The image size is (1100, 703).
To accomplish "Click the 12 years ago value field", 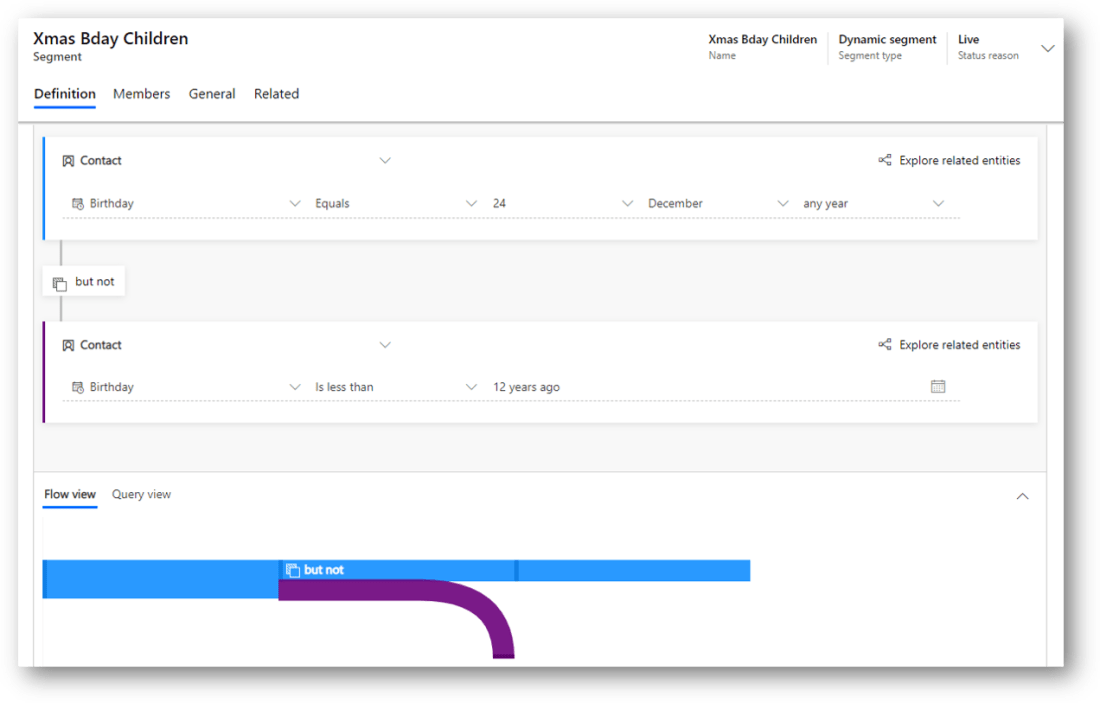I will [x=526, y=387].
